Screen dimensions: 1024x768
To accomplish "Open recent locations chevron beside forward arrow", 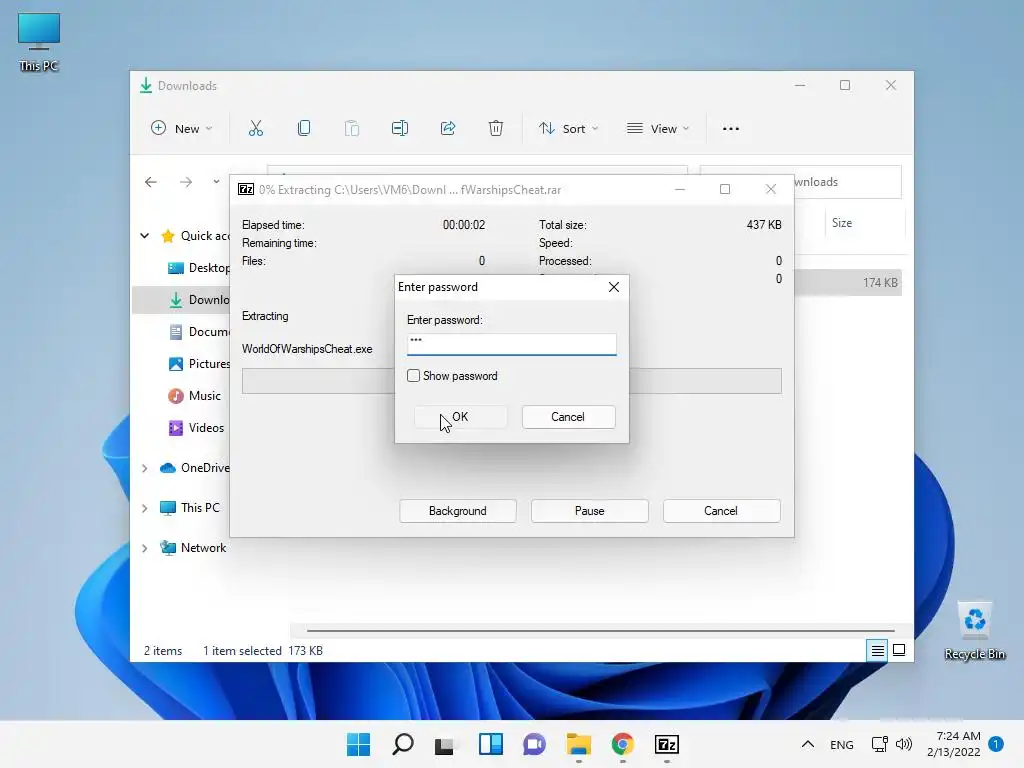I will (x=216, y=182).
